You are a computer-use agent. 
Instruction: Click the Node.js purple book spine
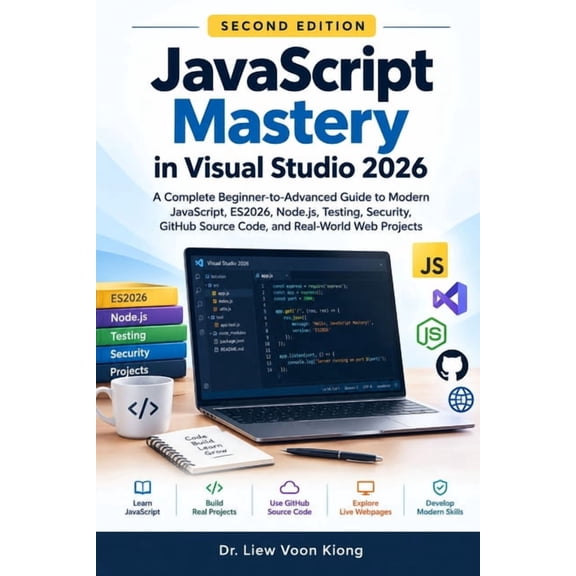pyautogui.click(x=140, y=316)
